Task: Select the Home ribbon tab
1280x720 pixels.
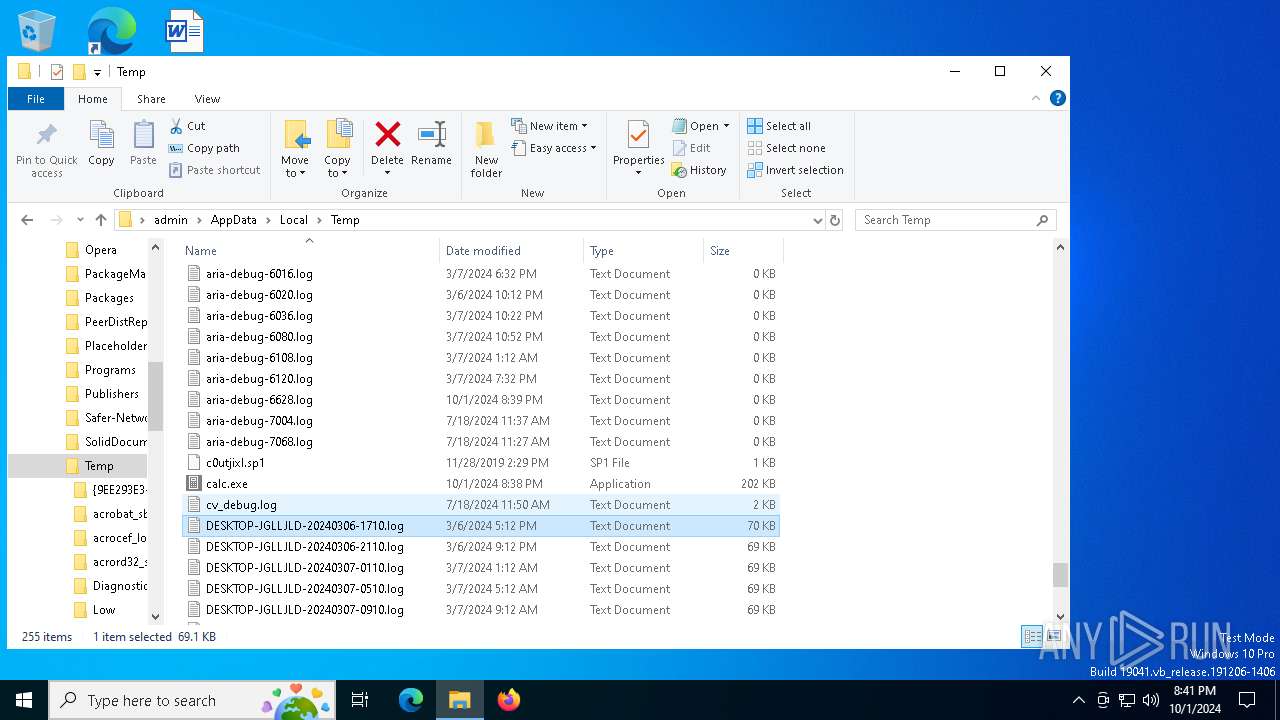Action: (x=92, y=99)
